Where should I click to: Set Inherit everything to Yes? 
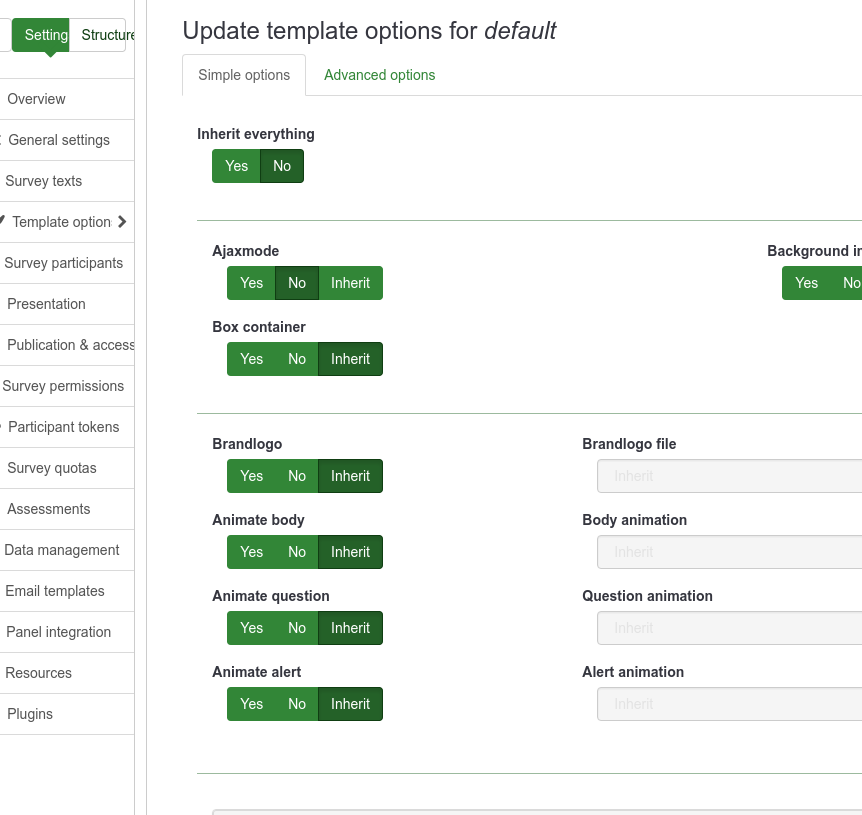click(x=236, y=166)
